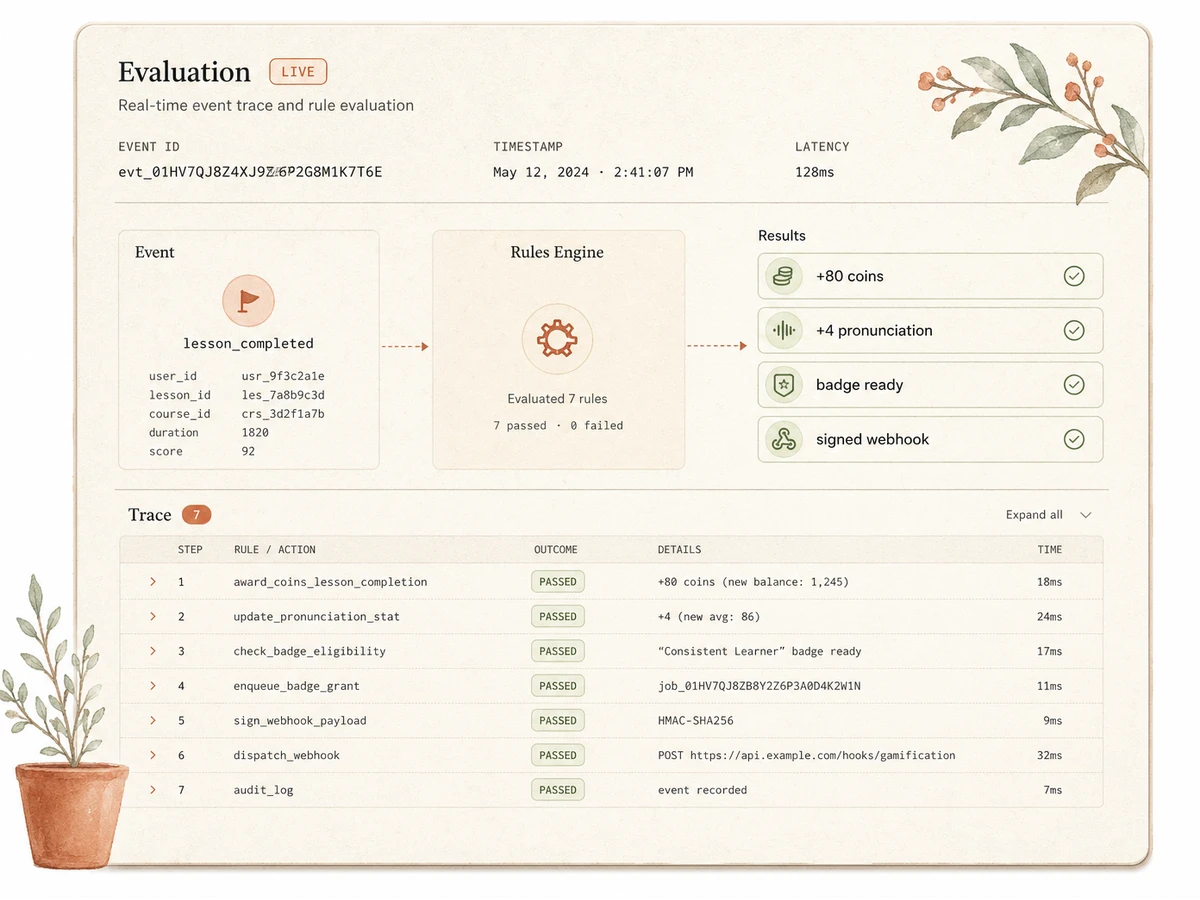Click the job_01HV7QJ8ZB8Y2Z6P3A0D4K2W1N detail

[759, 686]
